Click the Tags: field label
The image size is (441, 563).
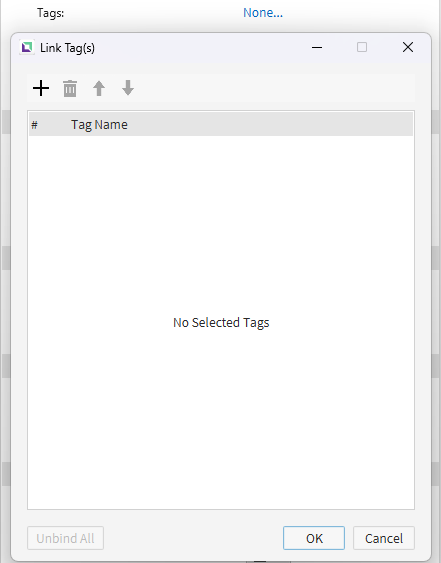(51, 13)
